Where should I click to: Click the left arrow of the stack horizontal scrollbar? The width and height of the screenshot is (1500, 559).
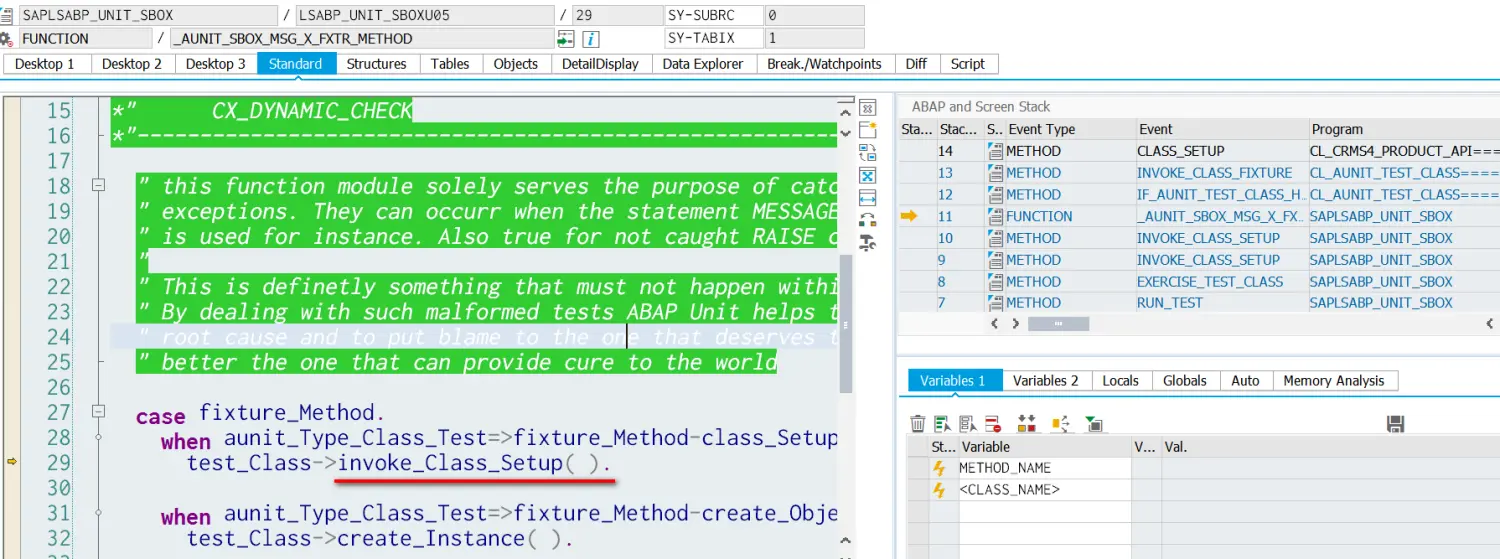click(x=994, y=324)
